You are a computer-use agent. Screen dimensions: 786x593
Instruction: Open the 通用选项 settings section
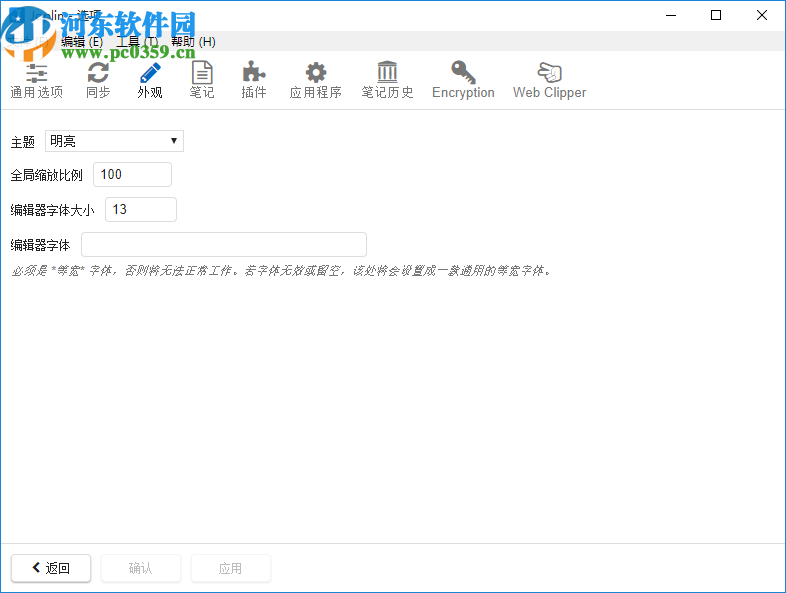(37, 80)
